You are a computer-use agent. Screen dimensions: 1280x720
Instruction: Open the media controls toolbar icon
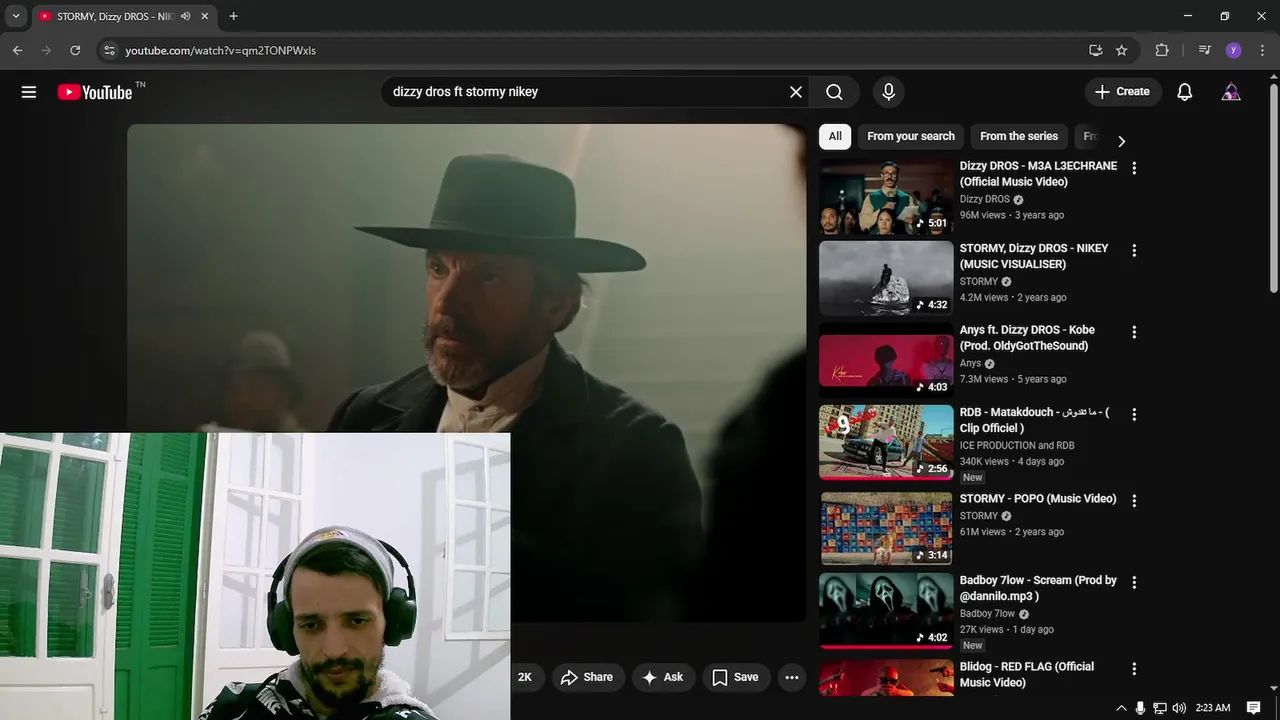tap(1204, 50)
